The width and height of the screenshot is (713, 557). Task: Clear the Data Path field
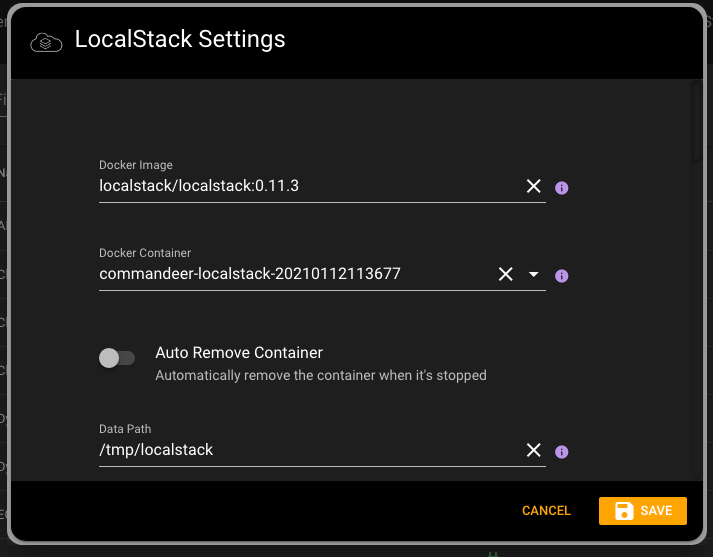point(533,450)
